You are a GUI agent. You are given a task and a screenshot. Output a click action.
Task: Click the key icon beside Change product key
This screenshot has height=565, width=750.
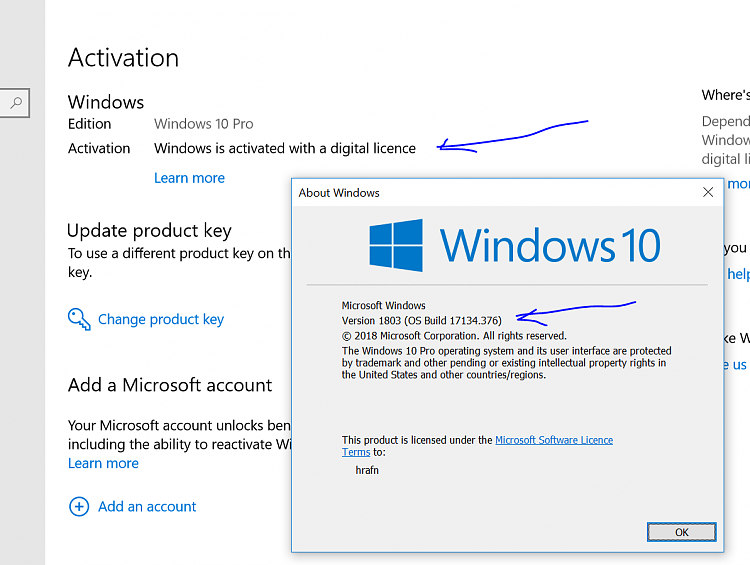tap(79, 319)
